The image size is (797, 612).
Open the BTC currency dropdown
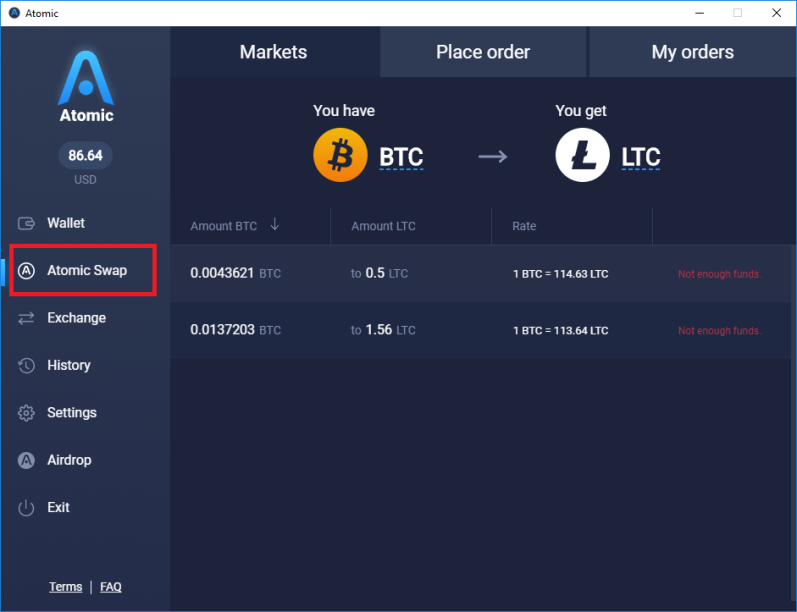(x=401, y=157)
